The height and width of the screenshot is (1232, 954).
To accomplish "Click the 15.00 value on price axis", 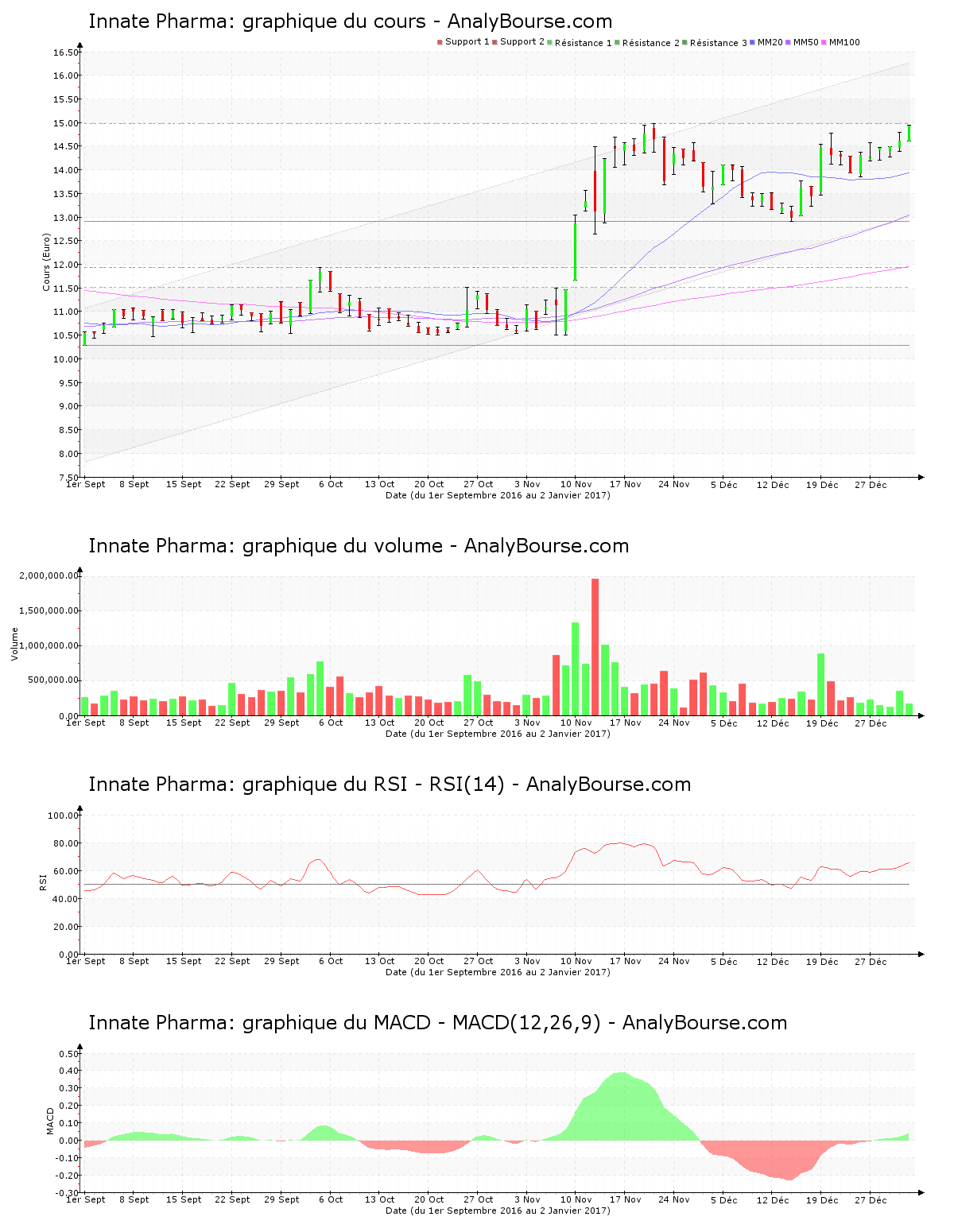I will point(65,123).
